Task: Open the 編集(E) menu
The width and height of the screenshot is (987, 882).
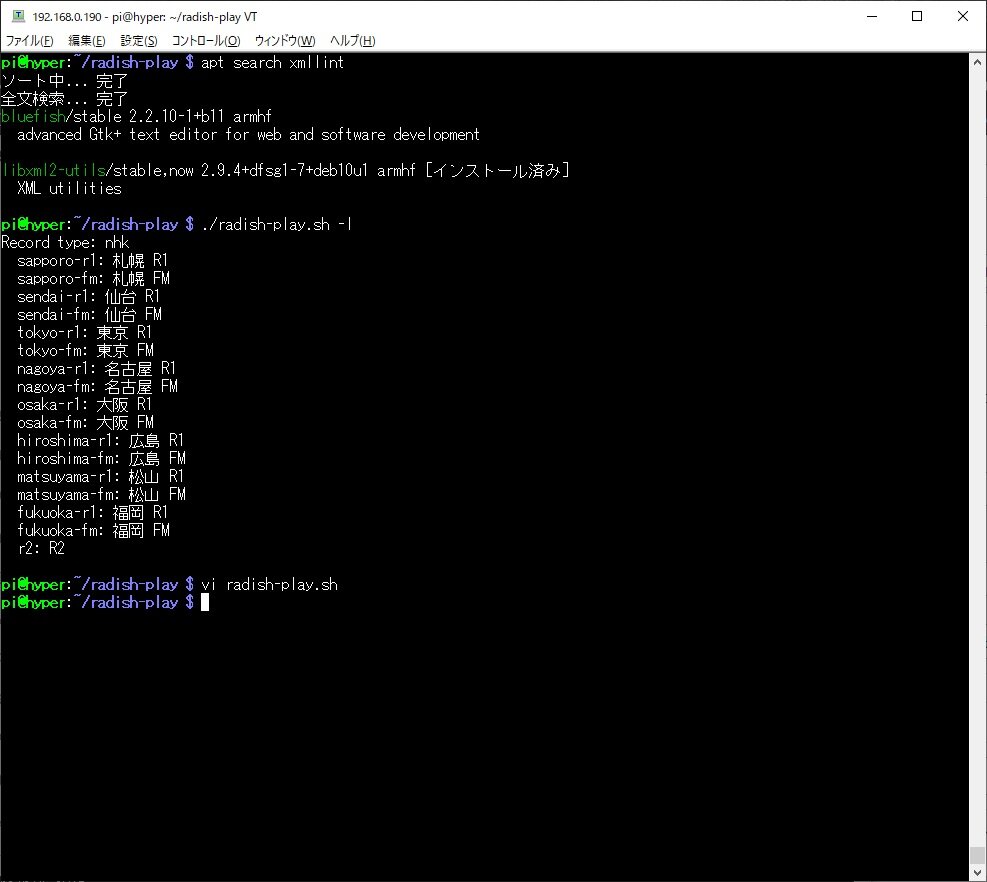Action: pyautogui.click(x=86, y=41)
